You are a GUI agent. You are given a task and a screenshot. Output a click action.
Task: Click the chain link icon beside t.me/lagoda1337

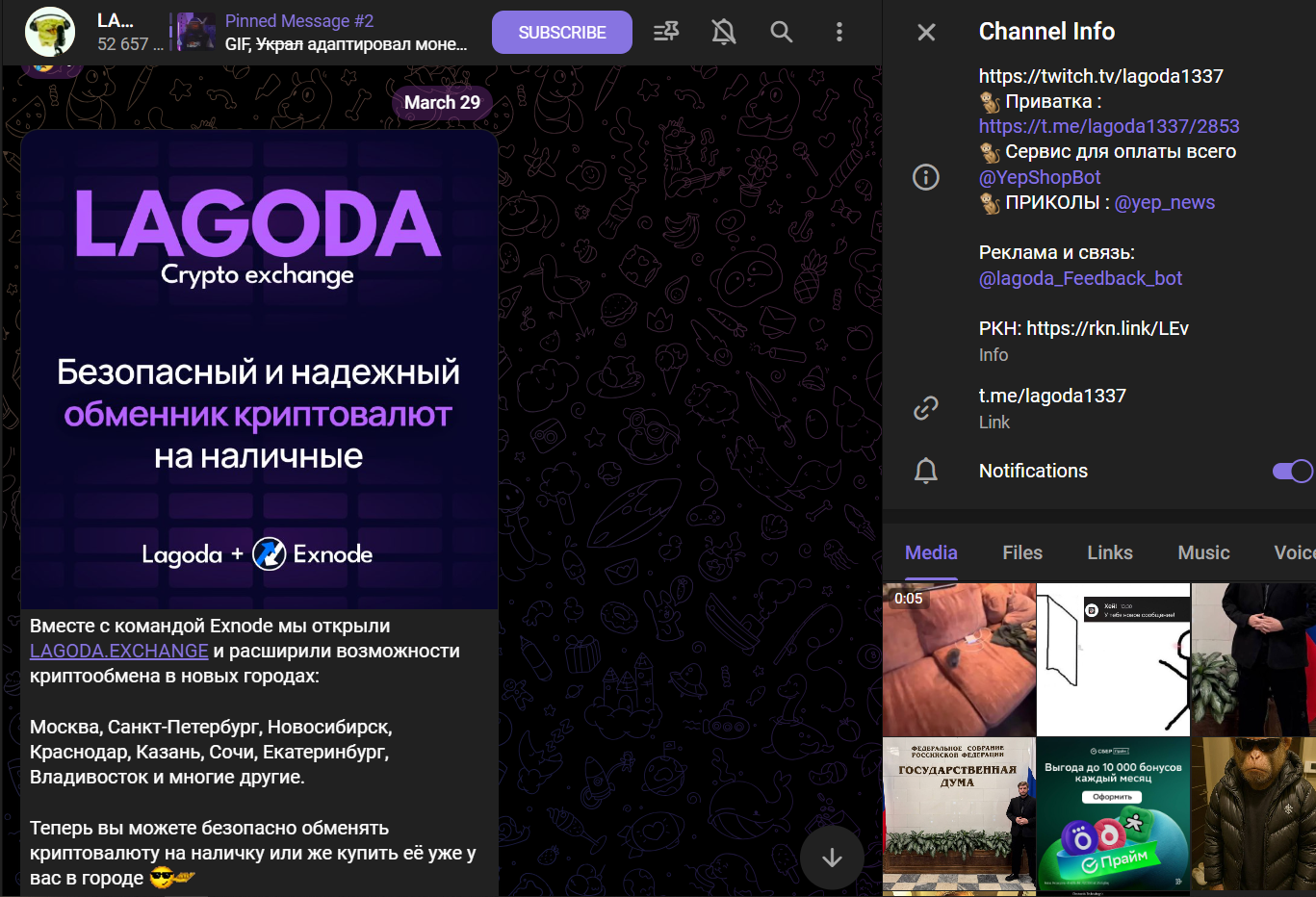(926, 408)
